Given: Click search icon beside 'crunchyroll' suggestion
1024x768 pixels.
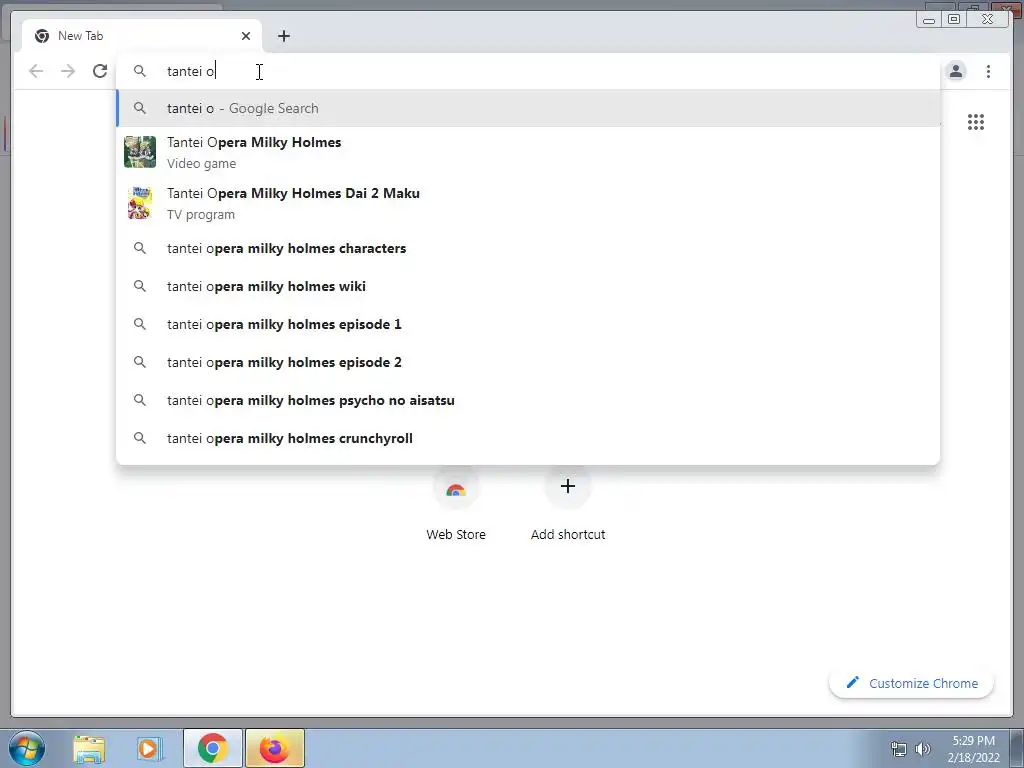Looking at the screenshot, I should (x=140, y=438).
